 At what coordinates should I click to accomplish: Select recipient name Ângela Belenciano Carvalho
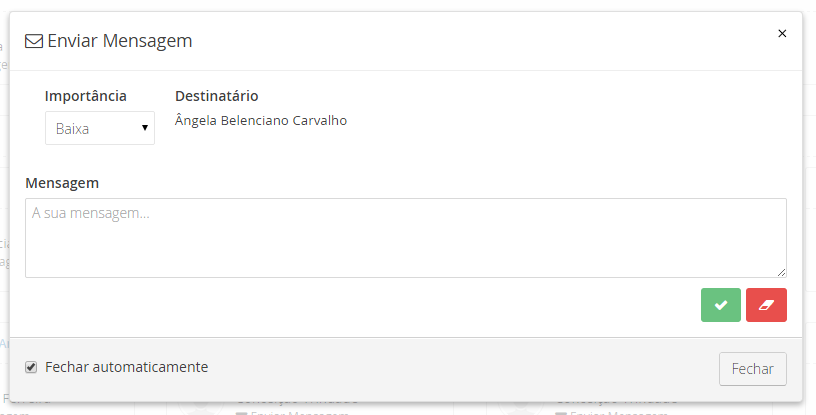261,121
